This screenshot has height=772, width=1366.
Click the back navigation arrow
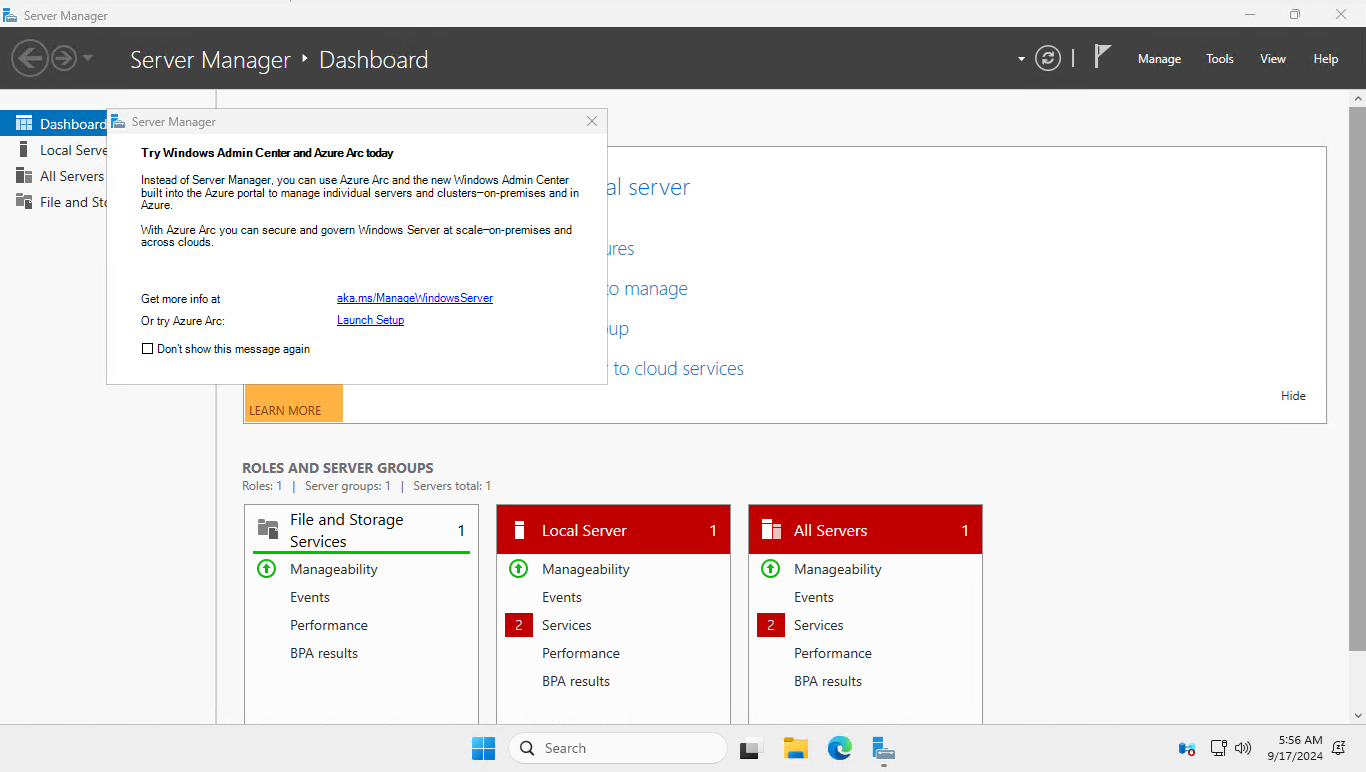[x=30, y=58]
